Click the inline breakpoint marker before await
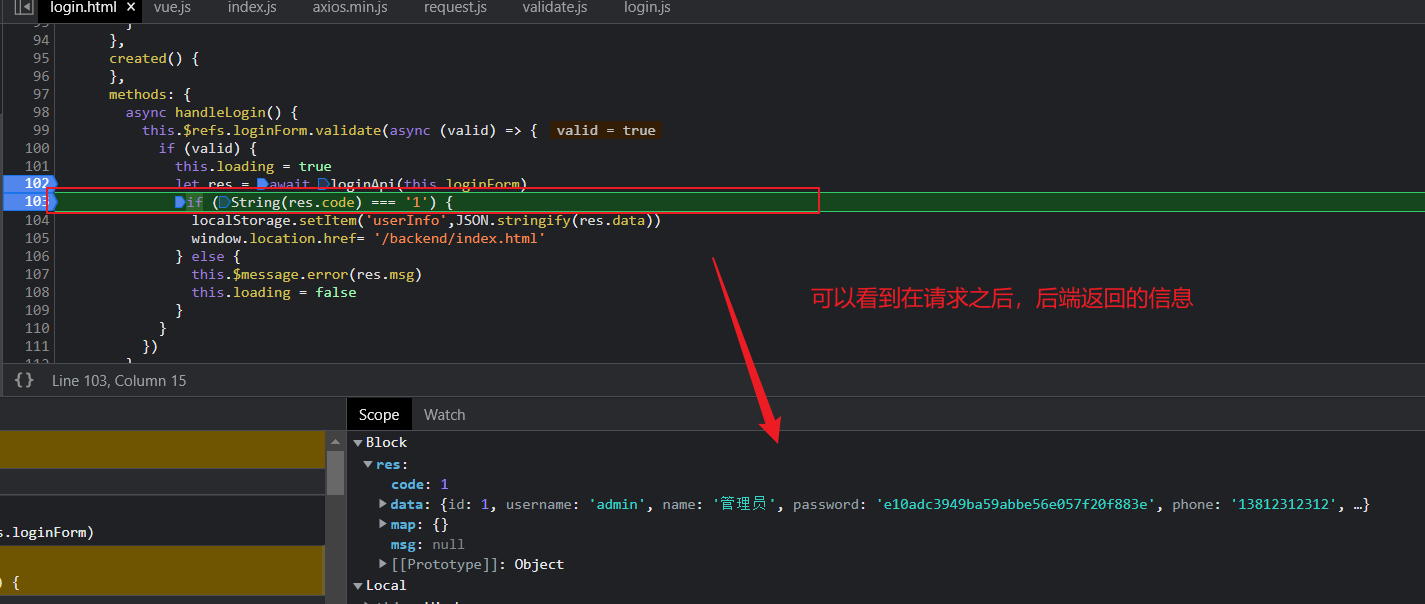Image resolution: width=1425 pixels, height=604 pixels. [262, 184]
